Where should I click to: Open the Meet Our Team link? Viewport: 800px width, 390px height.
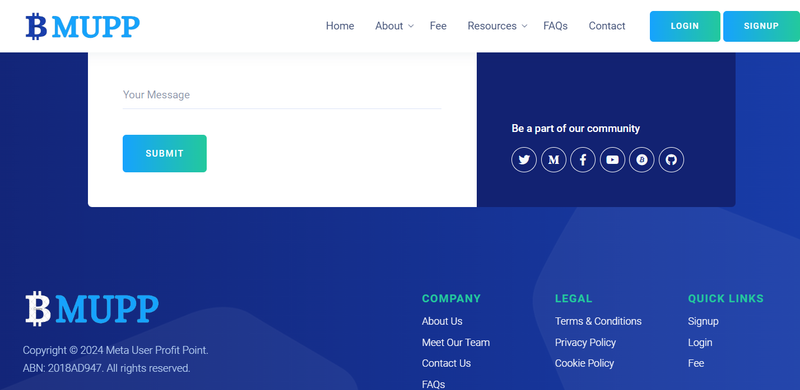tap(456, 343)
